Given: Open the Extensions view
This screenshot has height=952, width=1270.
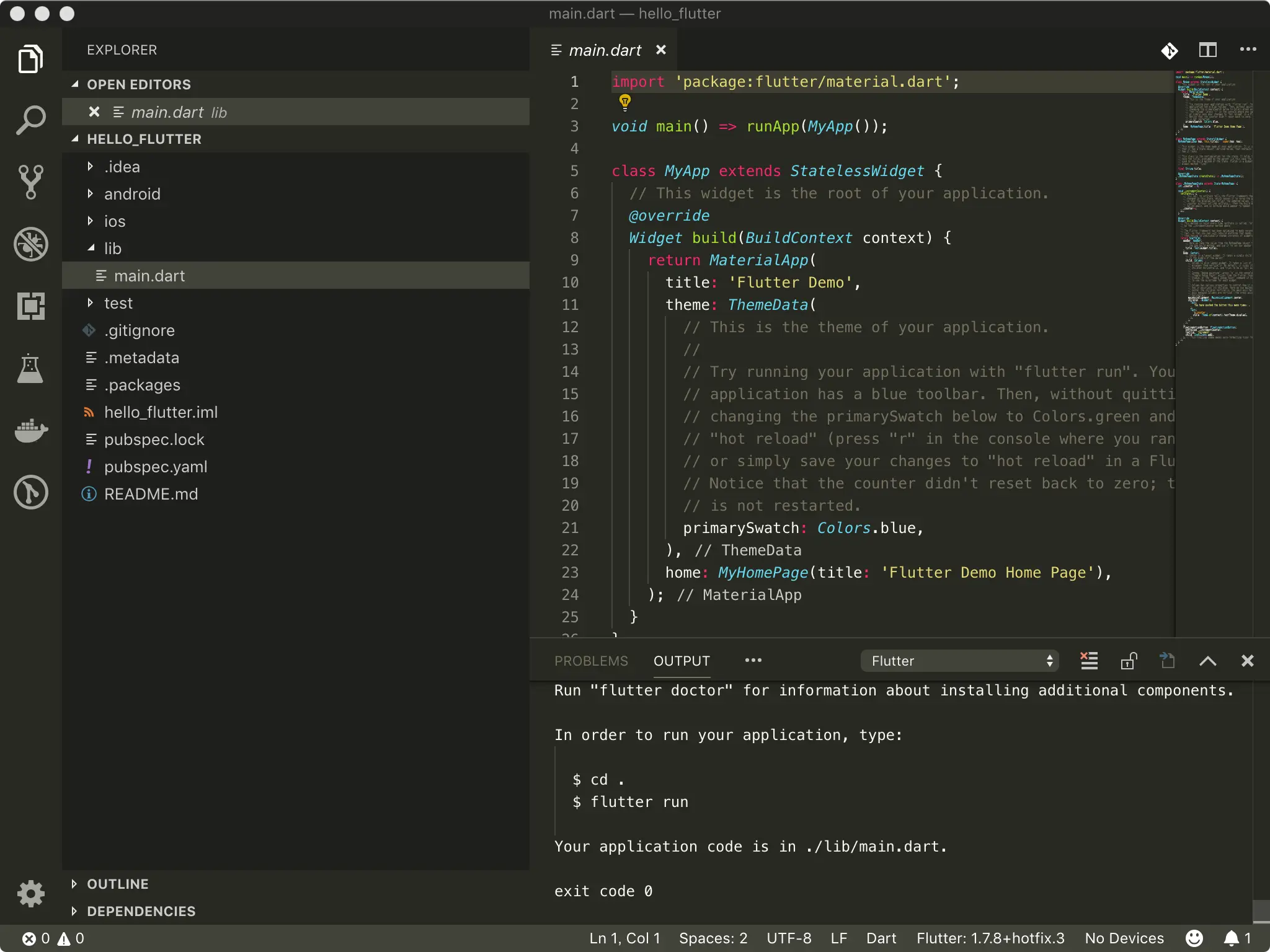Looking at the screenshot, I should (x=30, y=306).
